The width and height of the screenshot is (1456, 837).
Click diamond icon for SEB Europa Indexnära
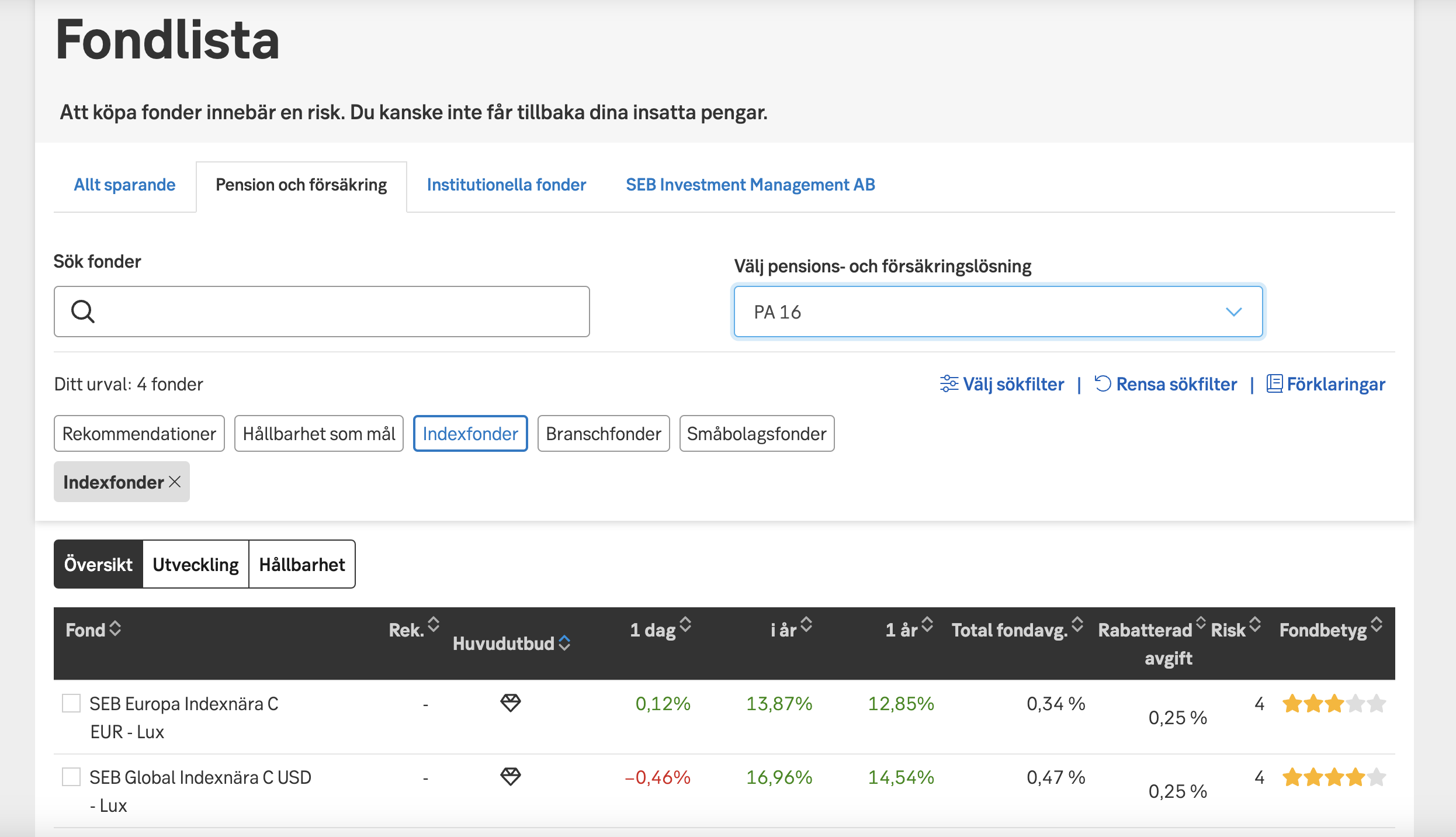[510, 703]
